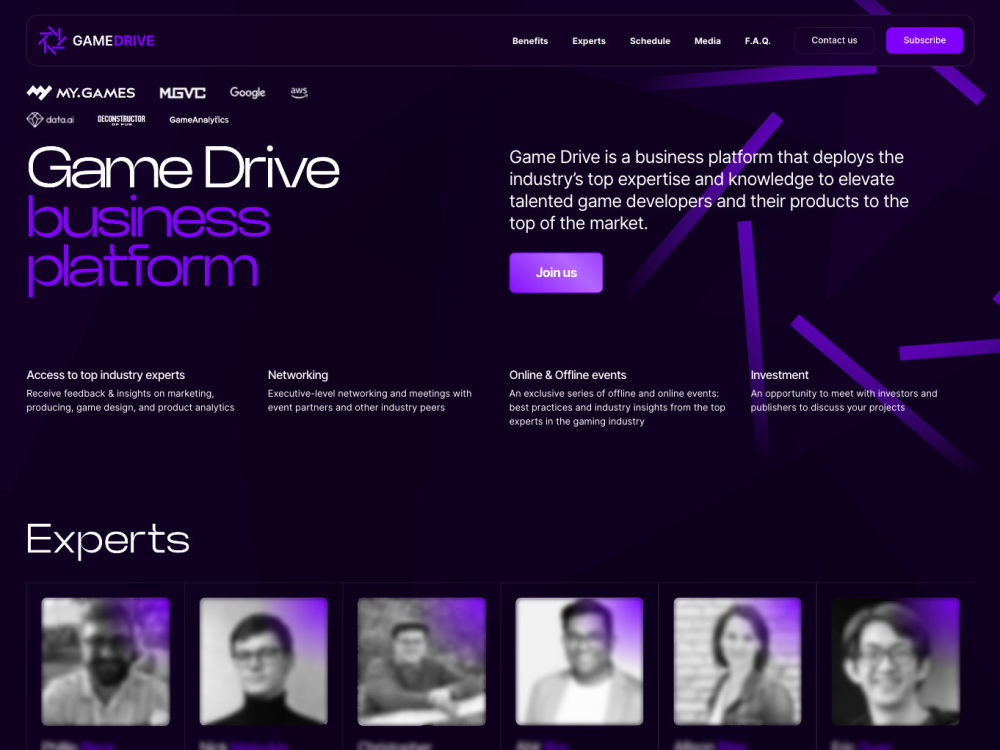1000x750 pixels.
Task: Click the GameAnalytics partner logo
Action: coord(199,120)
